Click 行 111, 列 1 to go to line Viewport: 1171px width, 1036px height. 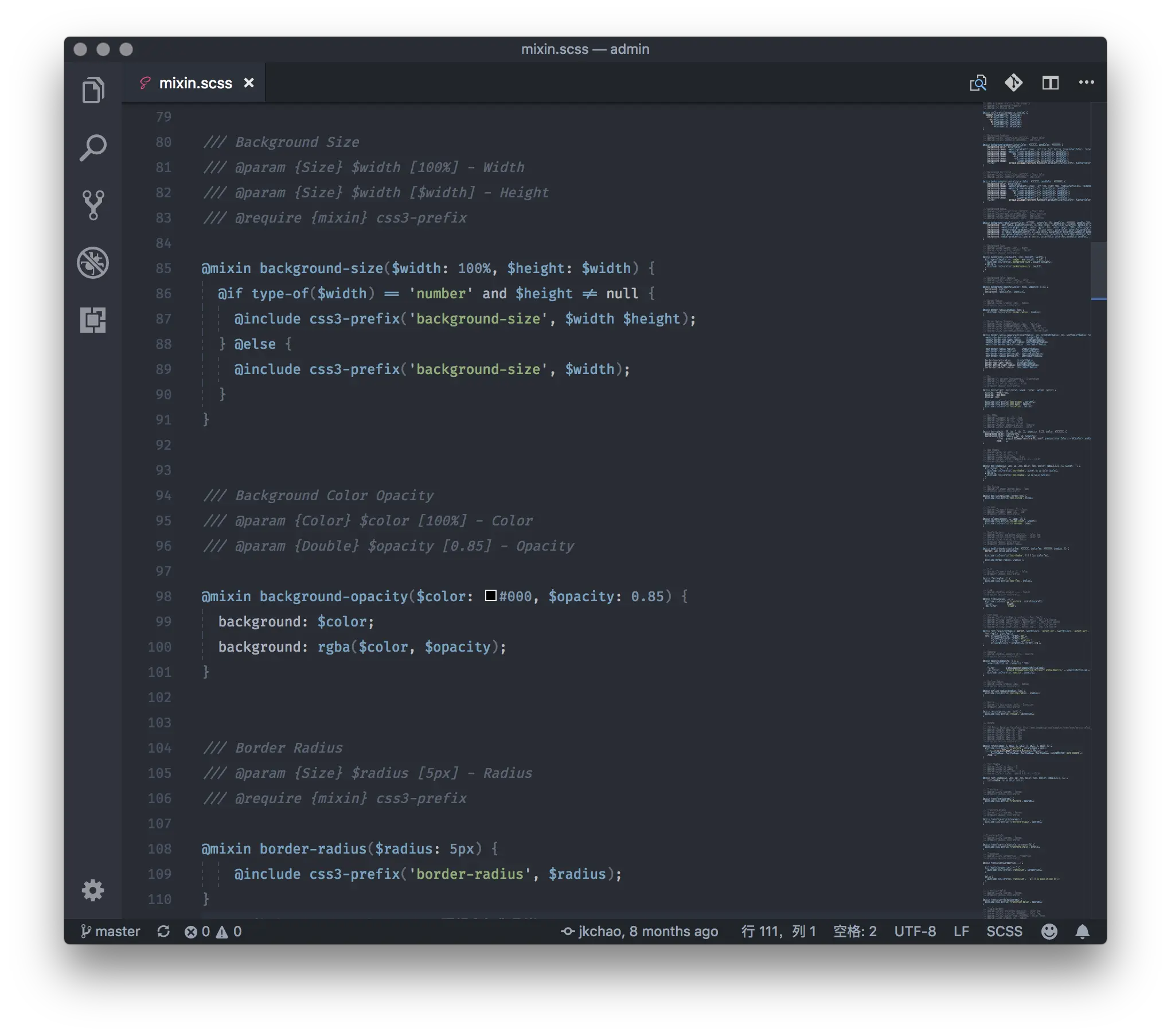(x=778, y=931)
